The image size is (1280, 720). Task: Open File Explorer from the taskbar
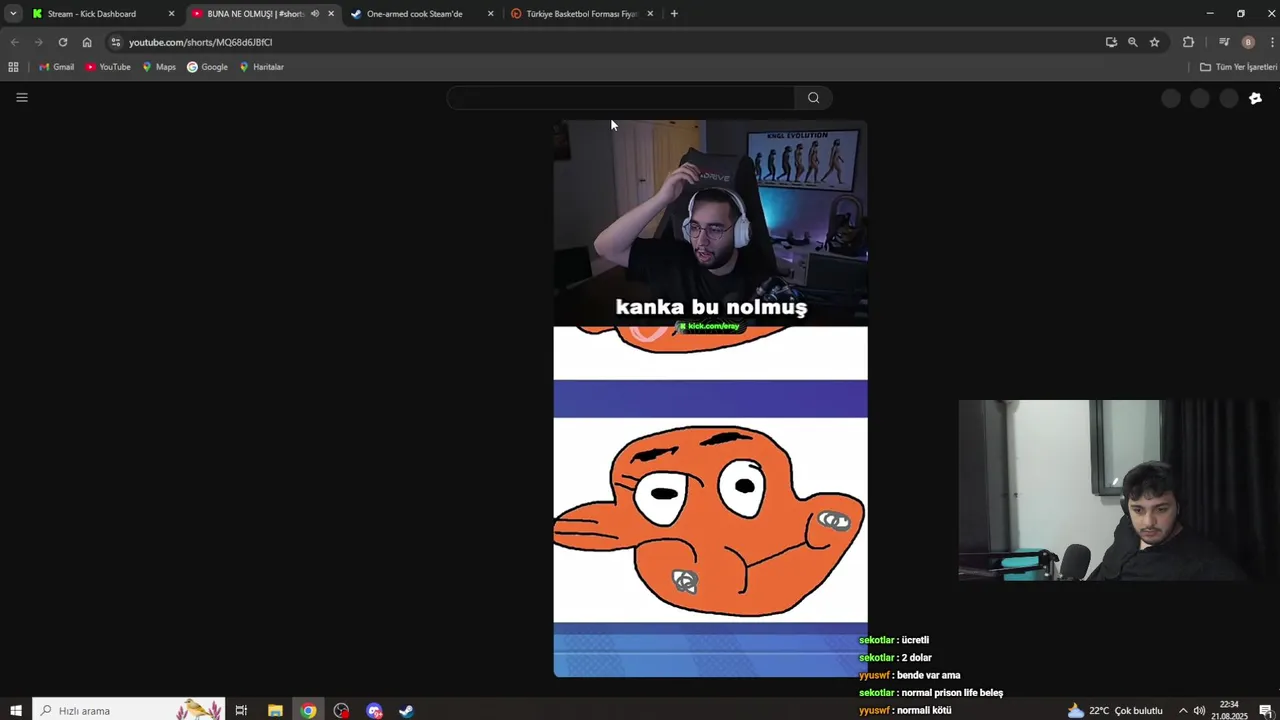coord(275,710)
